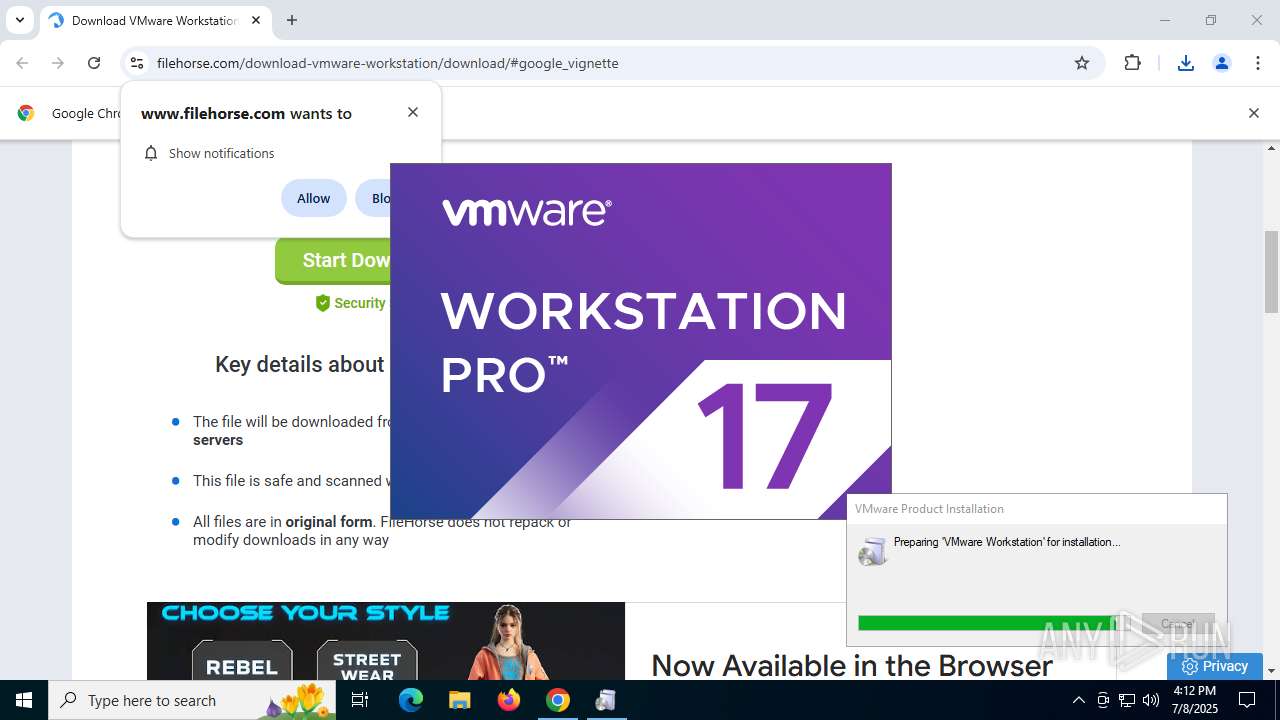The width and height of the screenshot is (1280, 720).
Task: Open the Extensions puzzle icon
Action: point(1132,63)
